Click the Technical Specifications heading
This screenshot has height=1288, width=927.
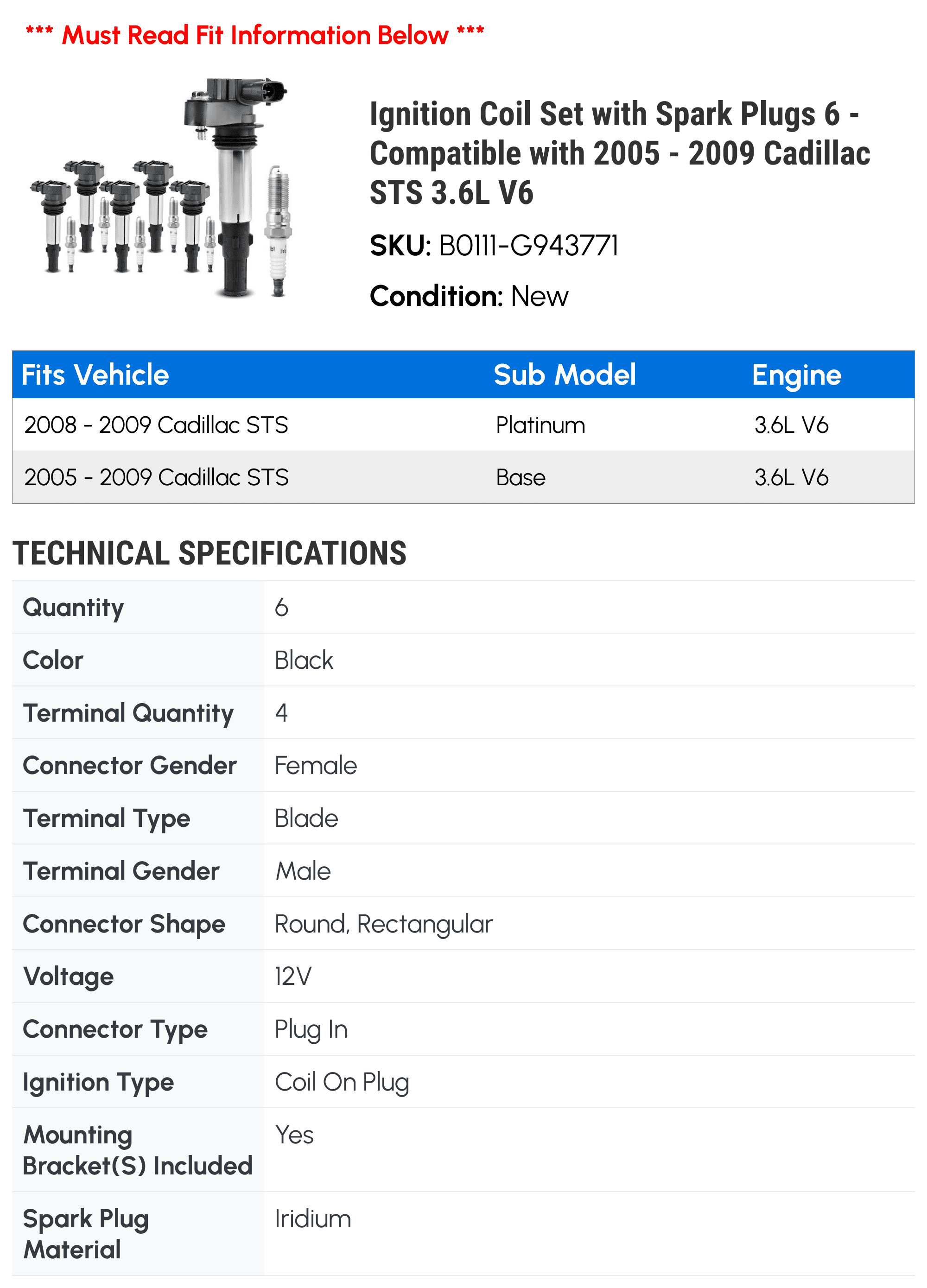[209, 553]
